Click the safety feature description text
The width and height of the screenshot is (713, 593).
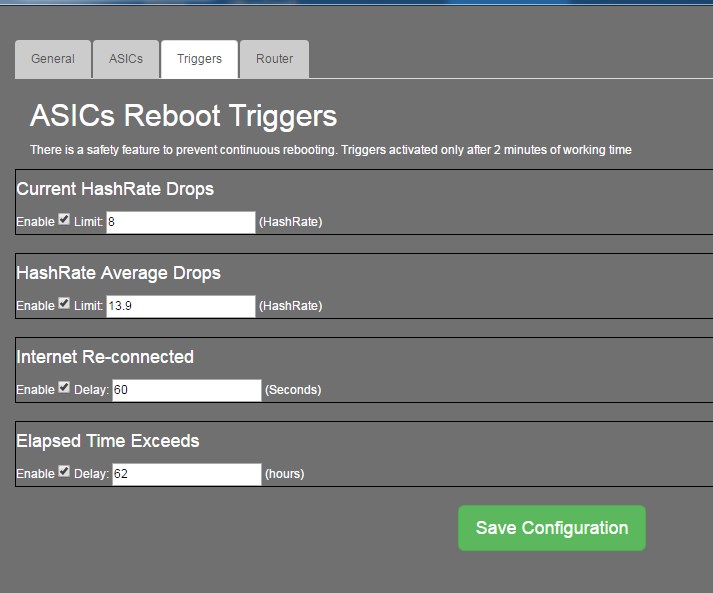pyautogui.click(x=331, y=150)
